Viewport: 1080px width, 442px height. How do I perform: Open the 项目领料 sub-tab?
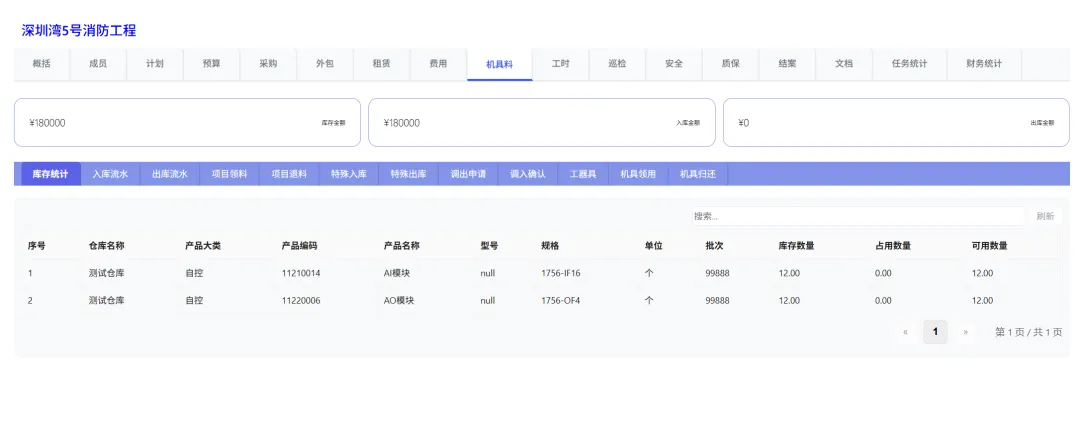pos(229,174)
